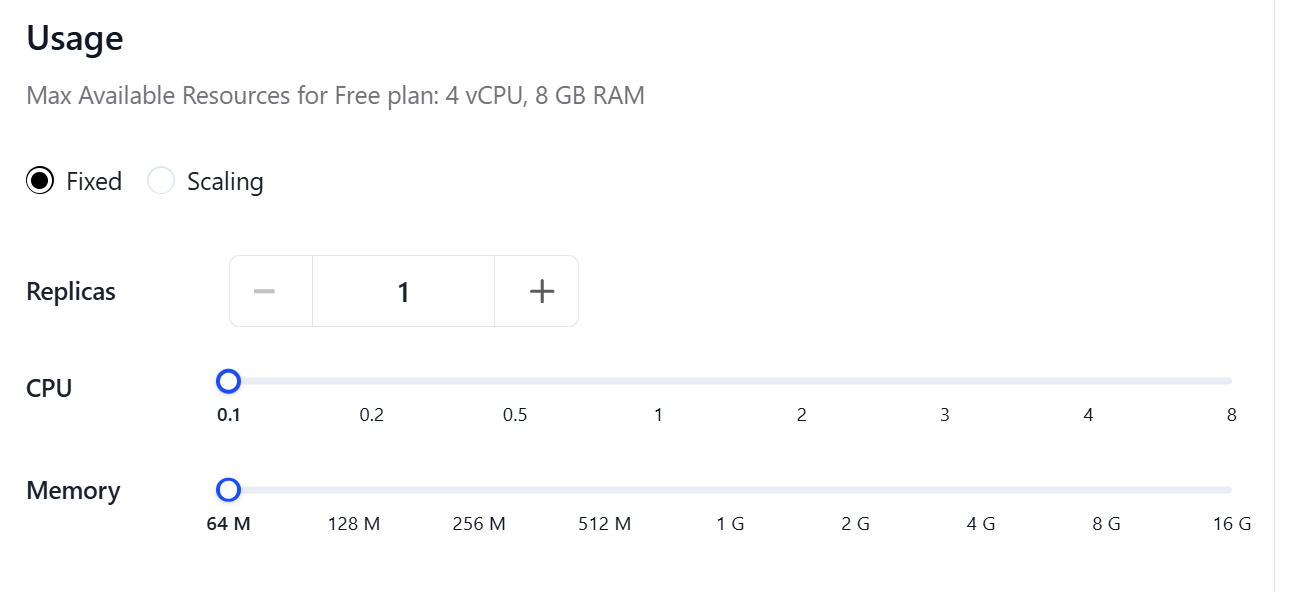This screenshot has width=1291, height=592.
Task: Click the CPU slider handle
Action: pos(229,381)
